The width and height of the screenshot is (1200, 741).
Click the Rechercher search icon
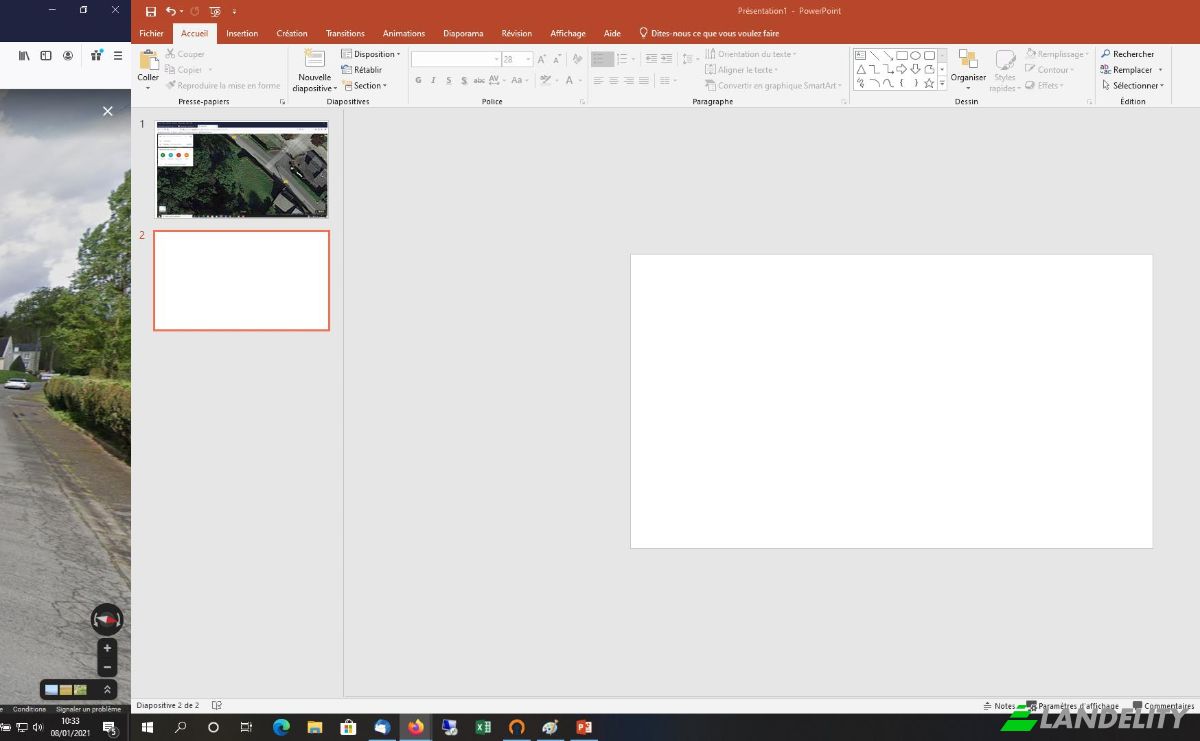(x=1105, y=54)
